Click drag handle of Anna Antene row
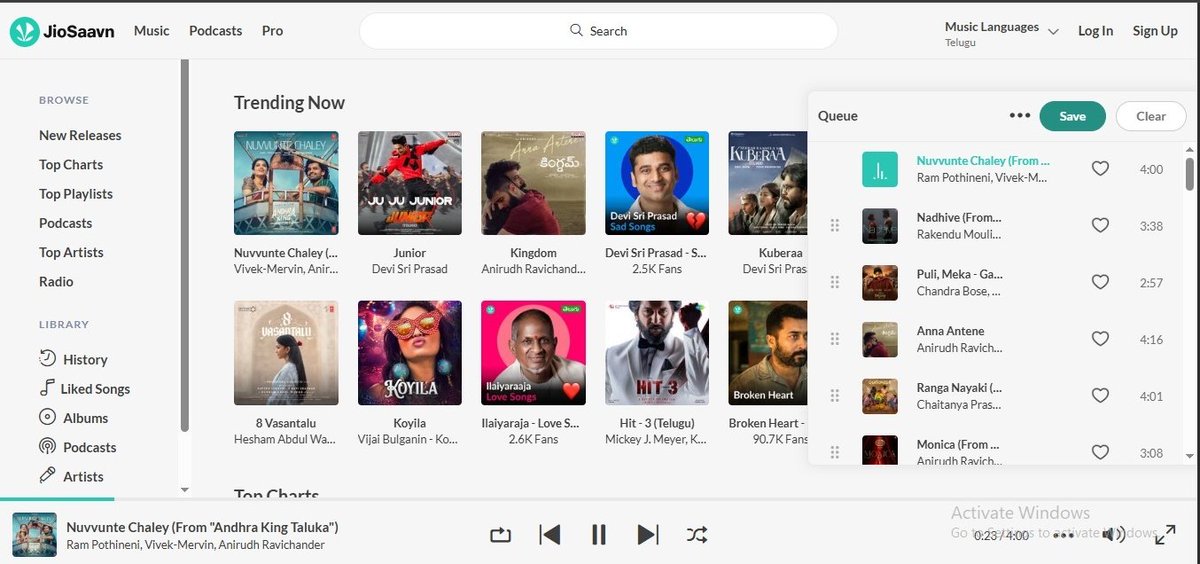Image resolution: width=1200 pixels, height=564 pixels. point(835,340)
